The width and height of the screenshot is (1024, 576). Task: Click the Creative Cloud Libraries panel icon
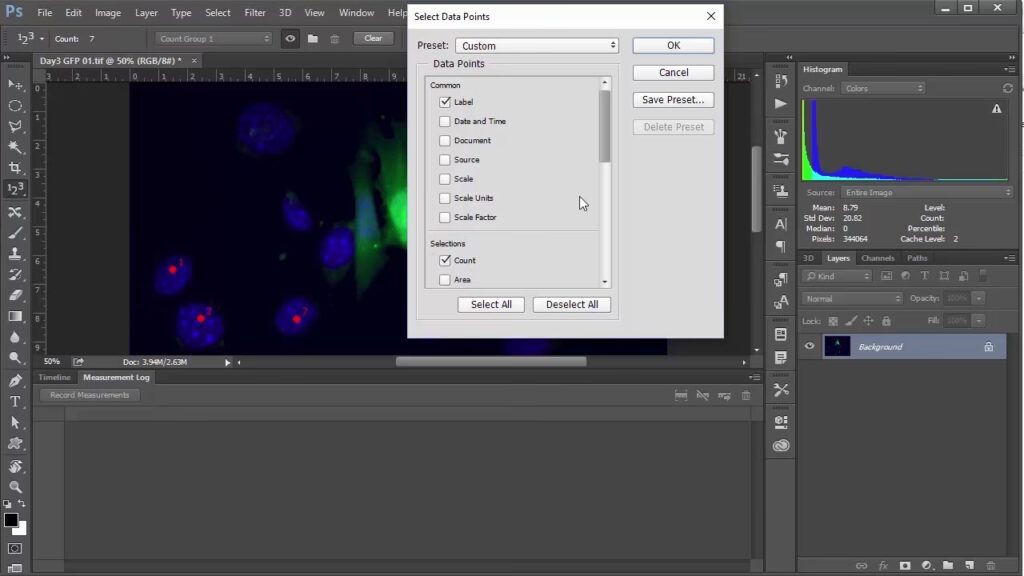click(x=781, y=446)
